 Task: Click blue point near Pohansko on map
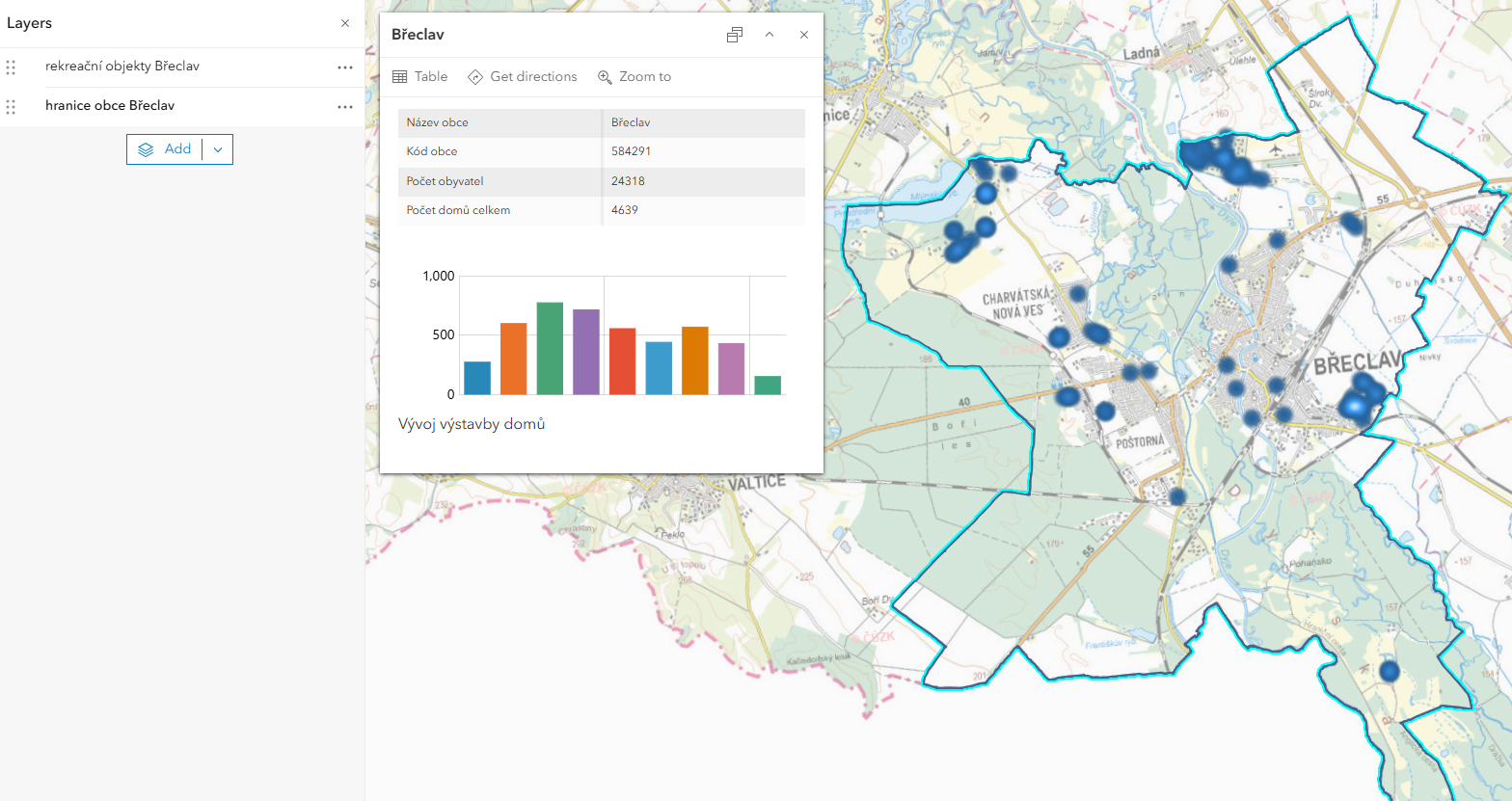1389,671
